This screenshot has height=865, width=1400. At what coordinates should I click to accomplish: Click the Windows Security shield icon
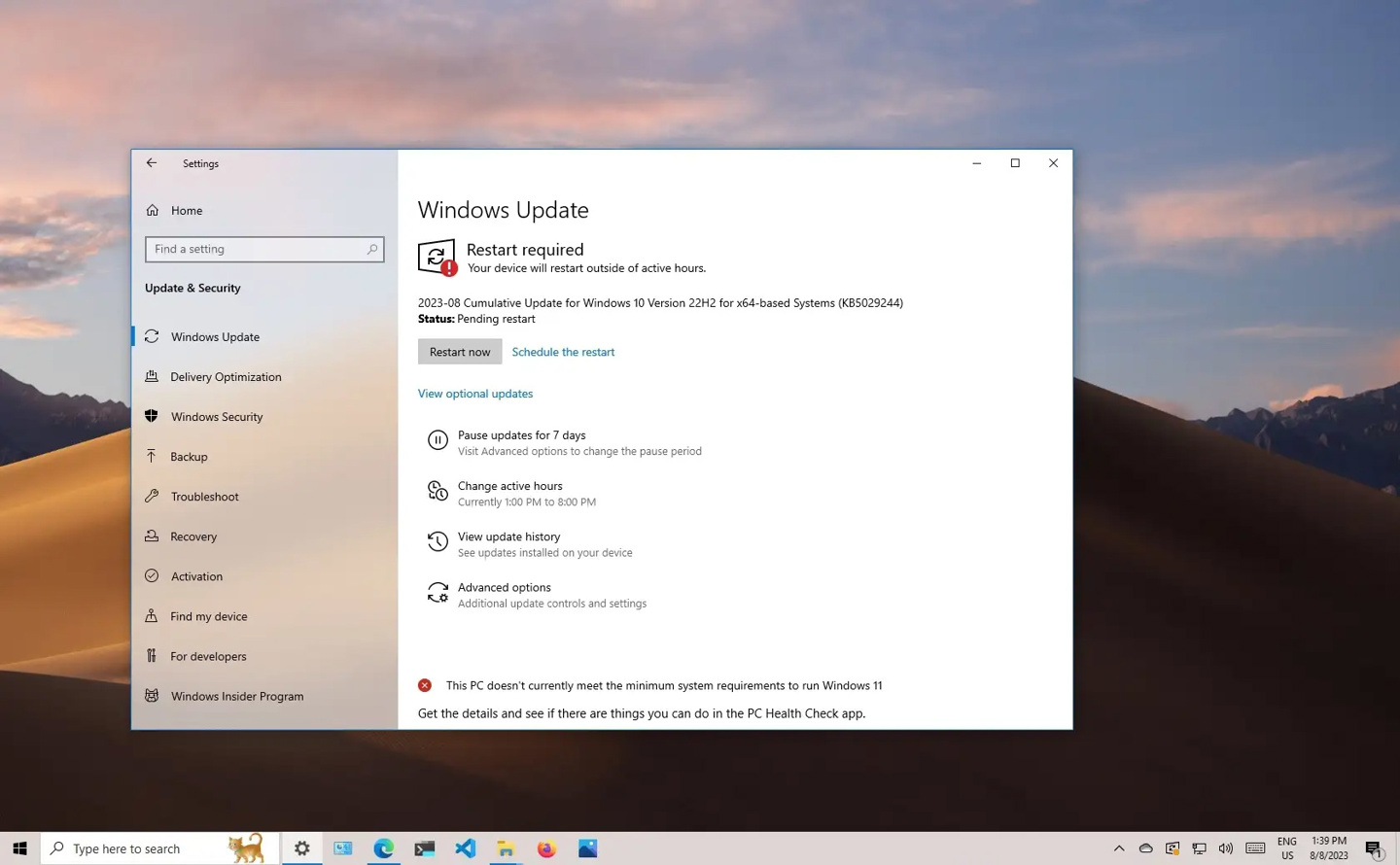(152, 416)
